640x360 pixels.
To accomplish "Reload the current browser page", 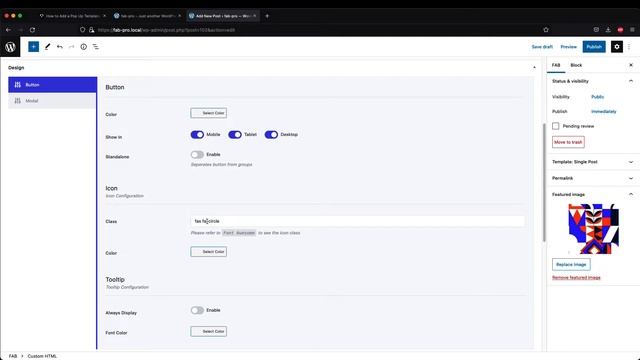I will tap(32, 30).
